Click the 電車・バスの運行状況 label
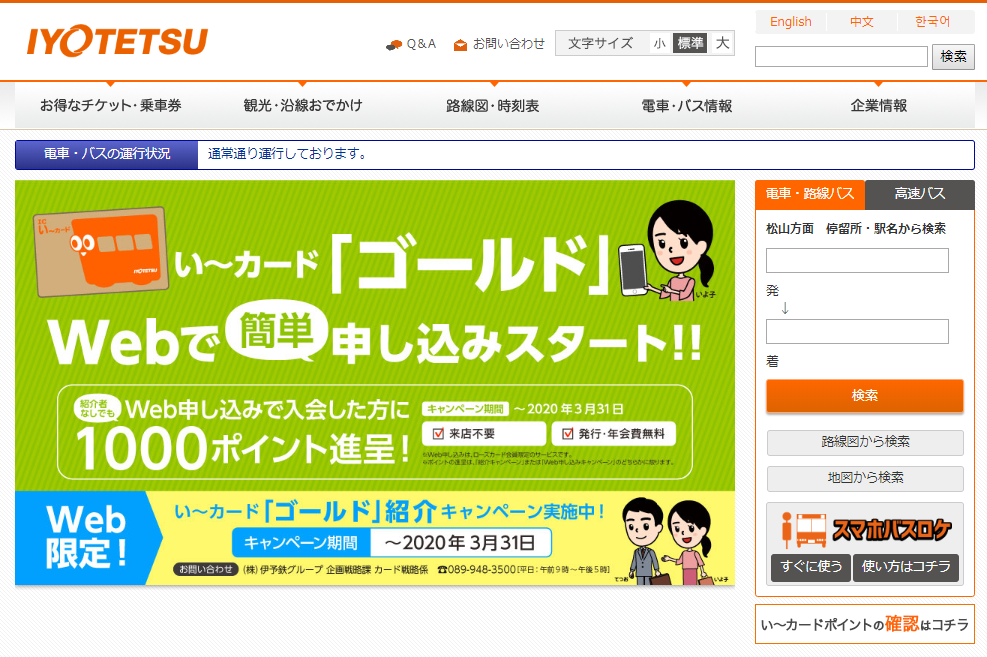 coord(107,154)
